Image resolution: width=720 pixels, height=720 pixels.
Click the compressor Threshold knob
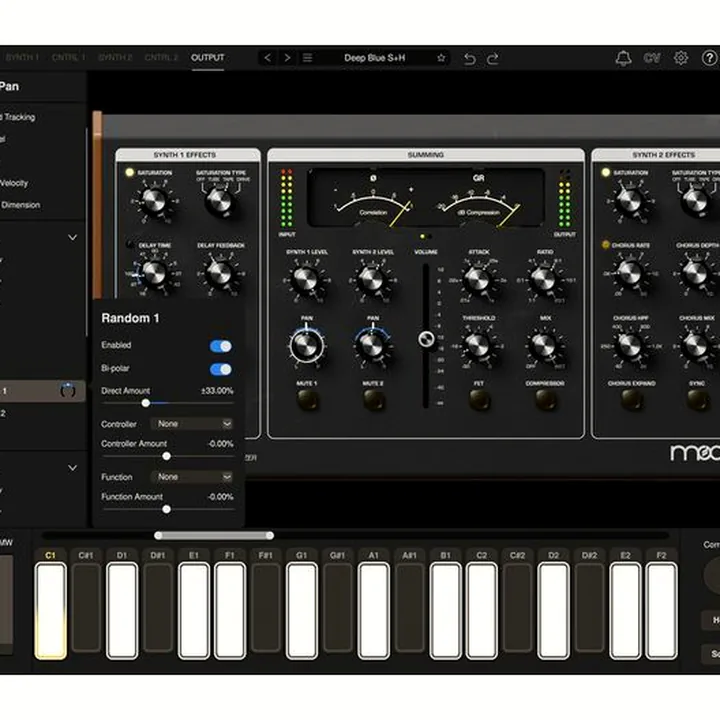478,345
